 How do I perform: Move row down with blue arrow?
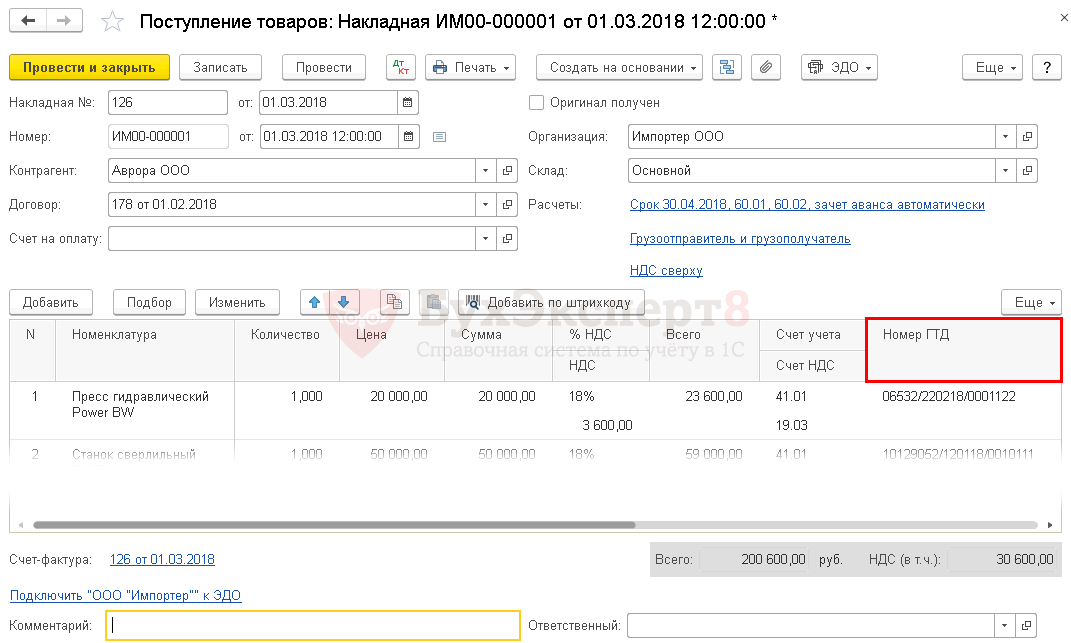pos(344,302)
